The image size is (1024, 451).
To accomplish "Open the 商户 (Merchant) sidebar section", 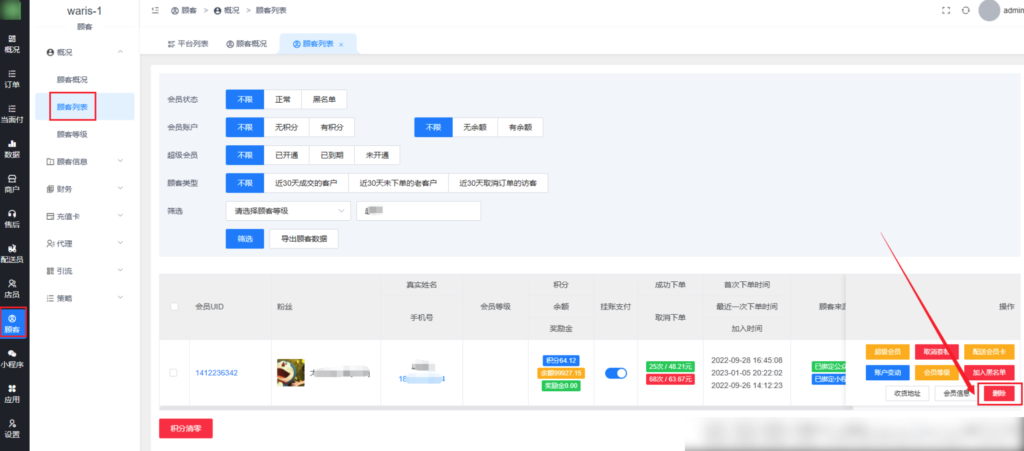I will (x=13, y=183).
